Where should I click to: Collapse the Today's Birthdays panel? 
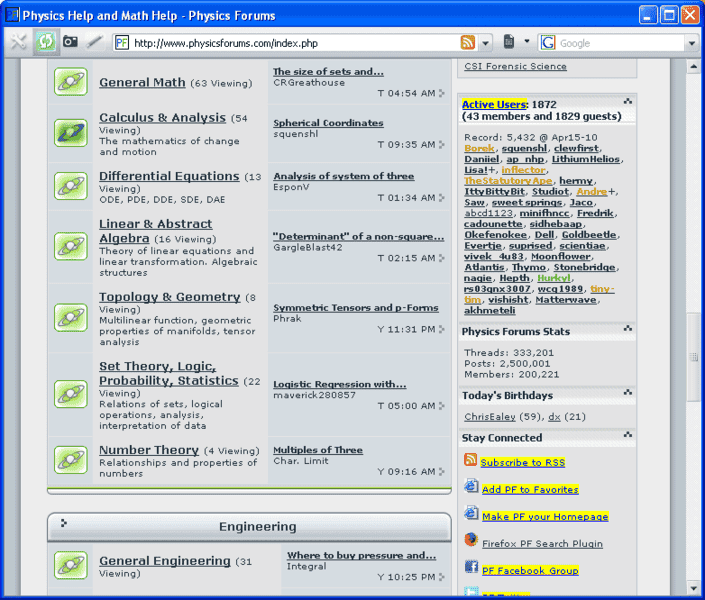(628, 393)
